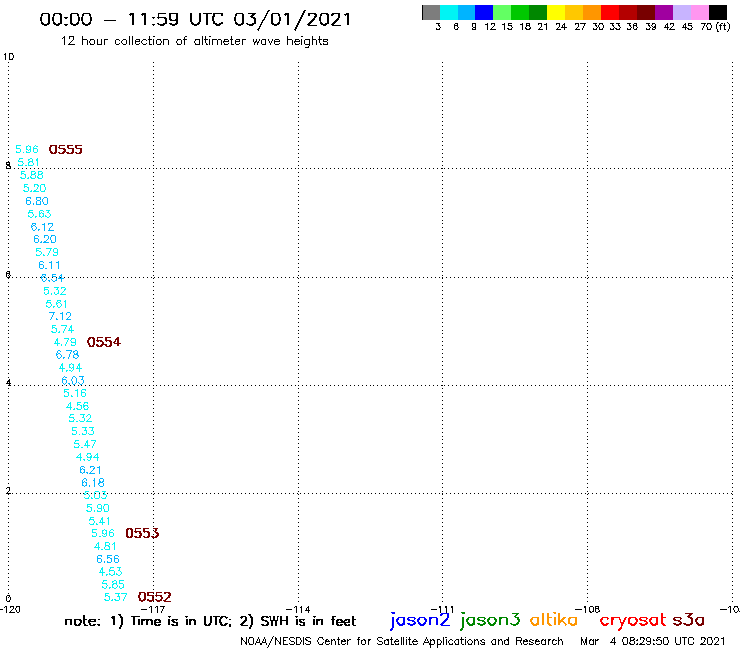This screenshot has width=740, height=650.
Task: Select the 5.41 wave height reading
Action: point(100,522)
